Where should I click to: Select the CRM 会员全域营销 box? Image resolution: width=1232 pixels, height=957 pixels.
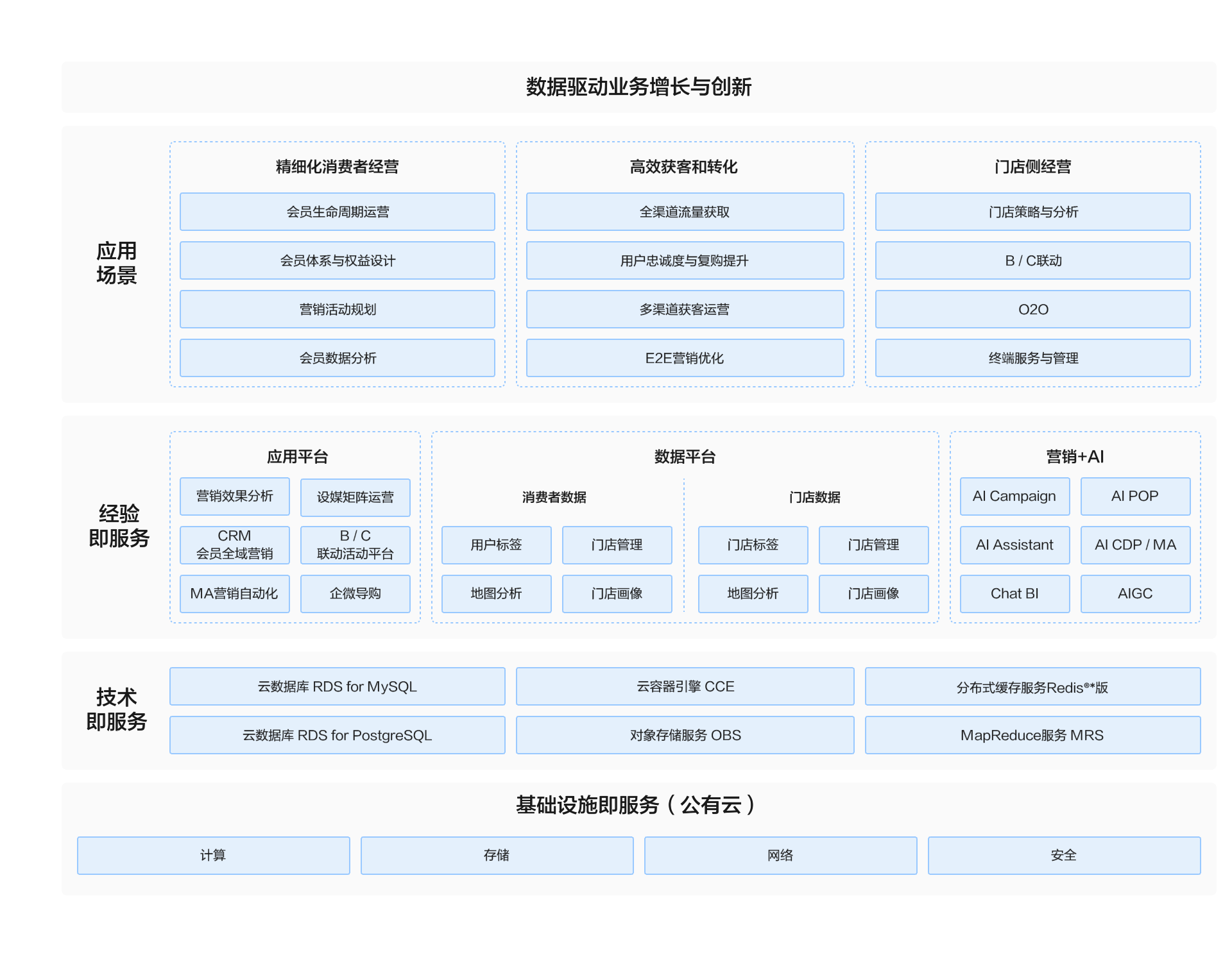(x=235, y=545)
